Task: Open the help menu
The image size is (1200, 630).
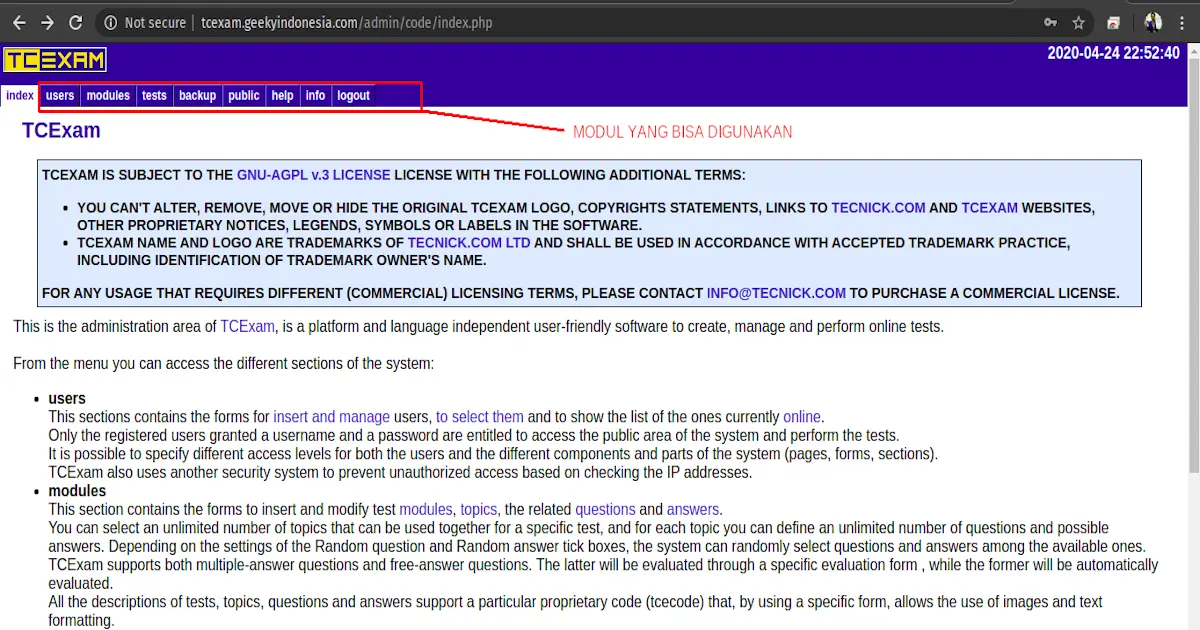Action: (283, 96)
